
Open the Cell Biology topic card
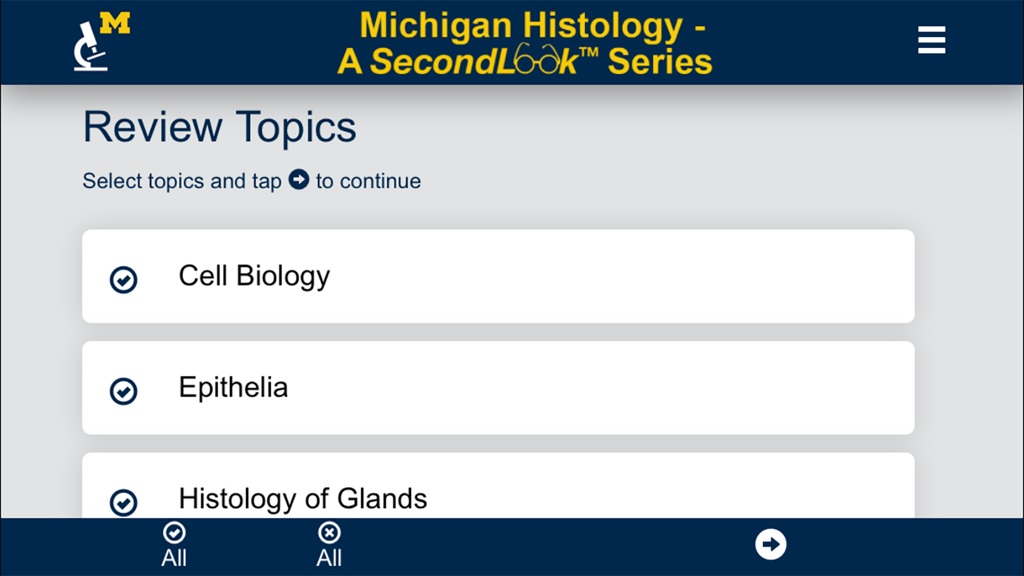coord(497,276)
